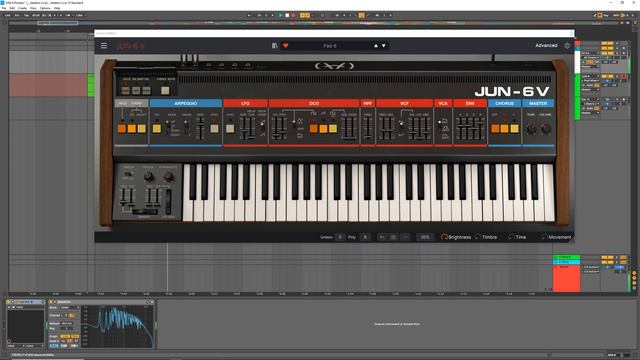Toggle the LFO sync button

230,129
